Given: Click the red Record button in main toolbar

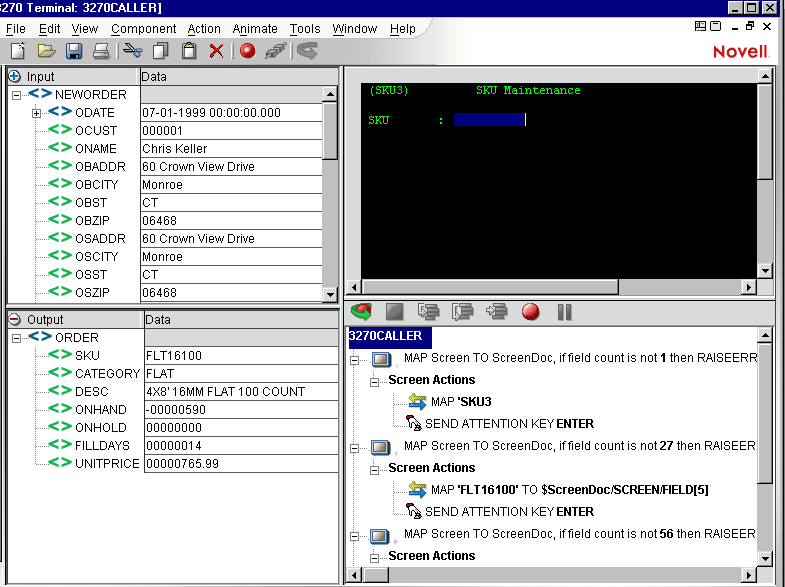Looking at the screenshot, I should (x=247, y=50).
